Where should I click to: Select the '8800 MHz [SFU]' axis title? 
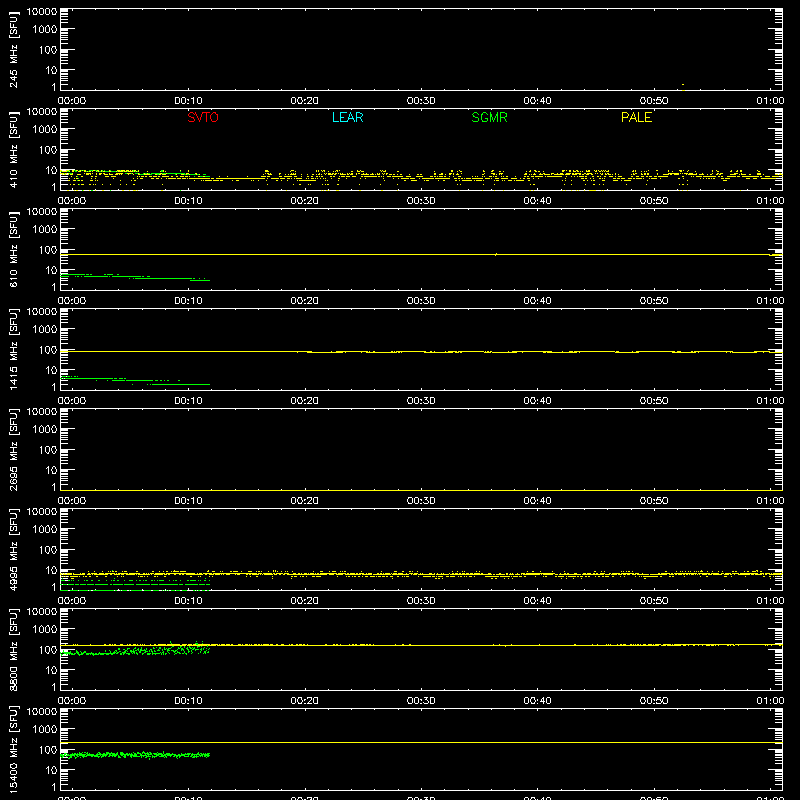(13, 649)
